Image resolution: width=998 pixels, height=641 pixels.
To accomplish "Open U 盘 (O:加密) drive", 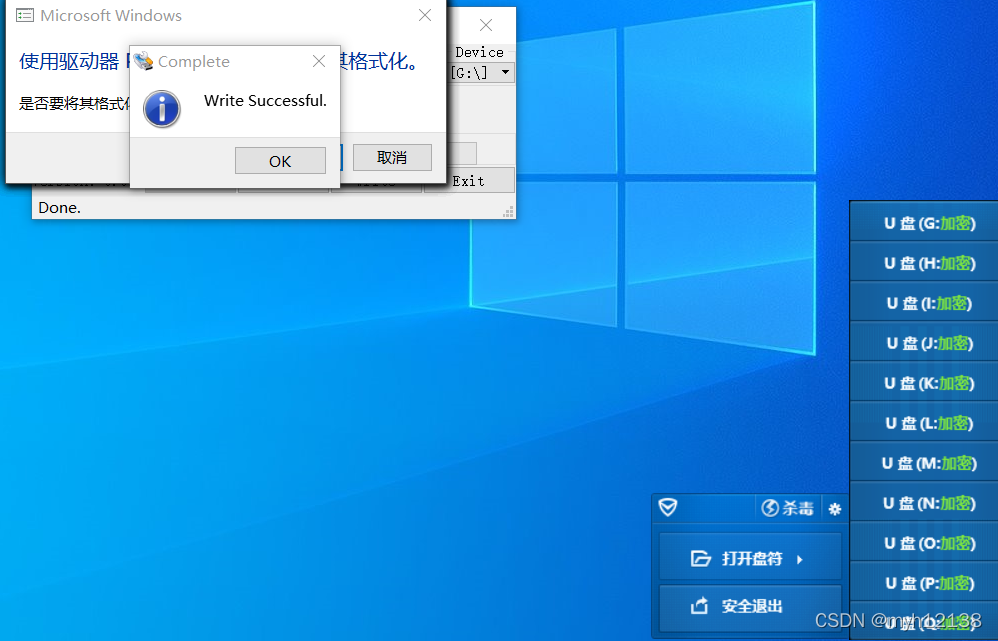I will pos(924,543).
